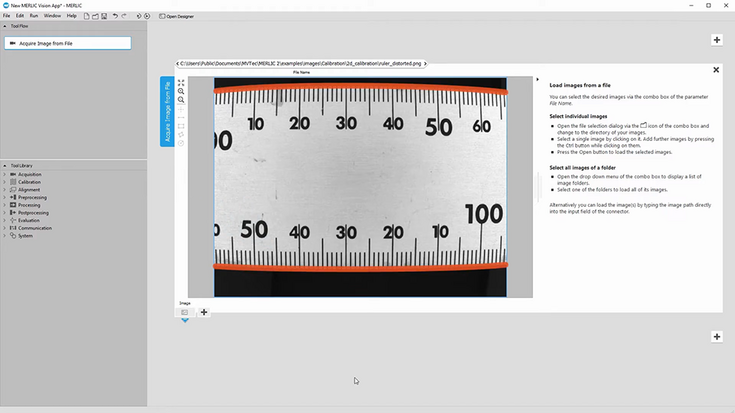The image size is (735, 413).
Task: Expand the Evaluation category chevron
Action: click(x=5, y=220)
